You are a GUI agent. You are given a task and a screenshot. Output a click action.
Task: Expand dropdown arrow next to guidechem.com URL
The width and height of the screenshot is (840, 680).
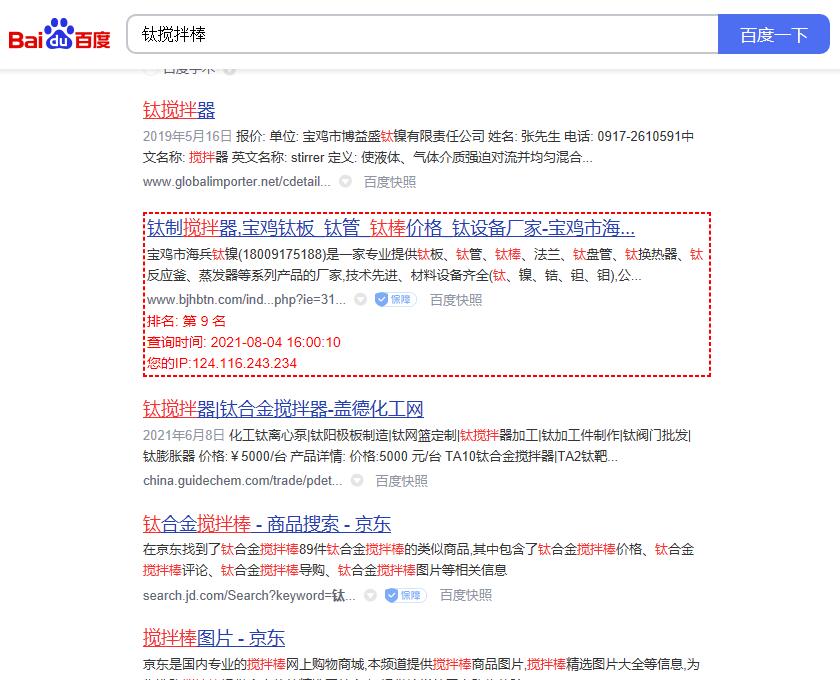[x=357, y=481]
